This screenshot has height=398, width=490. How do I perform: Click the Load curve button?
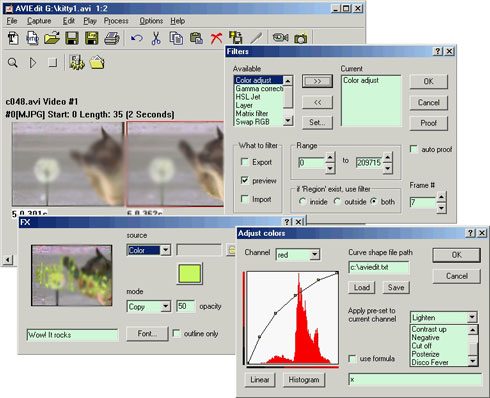[x=362, y=287]
